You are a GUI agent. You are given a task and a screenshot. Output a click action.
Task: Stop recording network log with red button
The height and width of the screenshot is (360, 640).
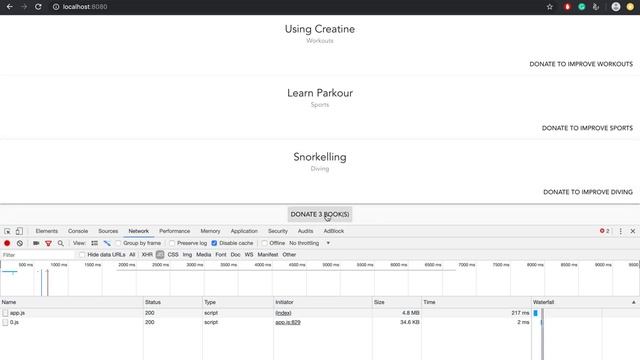pos(7,243)
